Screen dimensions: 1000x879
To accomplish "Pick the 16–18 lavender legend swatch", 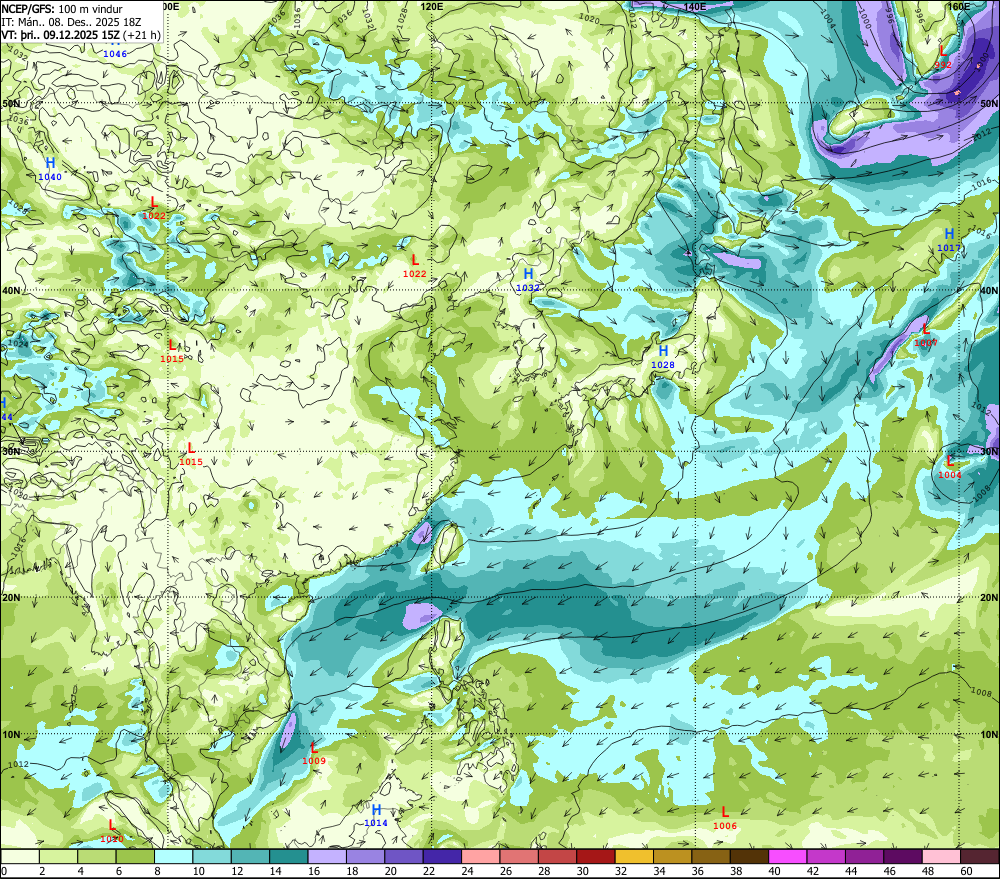I will pyautogui.click(x=327, y=856).
